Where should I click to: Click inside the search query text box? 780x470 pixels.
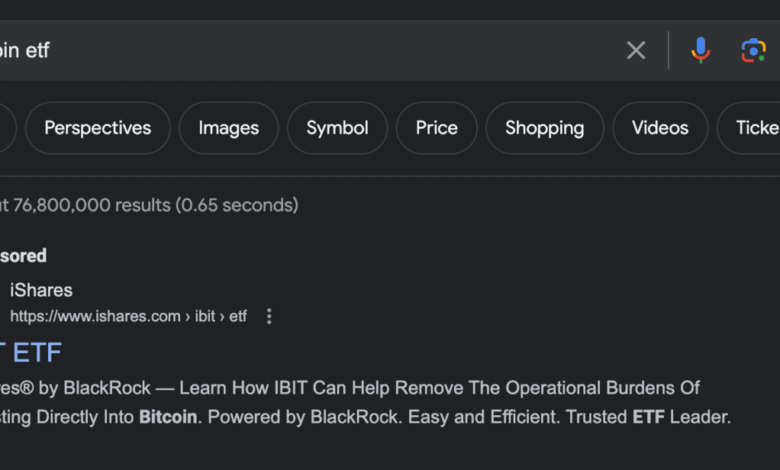[x=300, y=51]
